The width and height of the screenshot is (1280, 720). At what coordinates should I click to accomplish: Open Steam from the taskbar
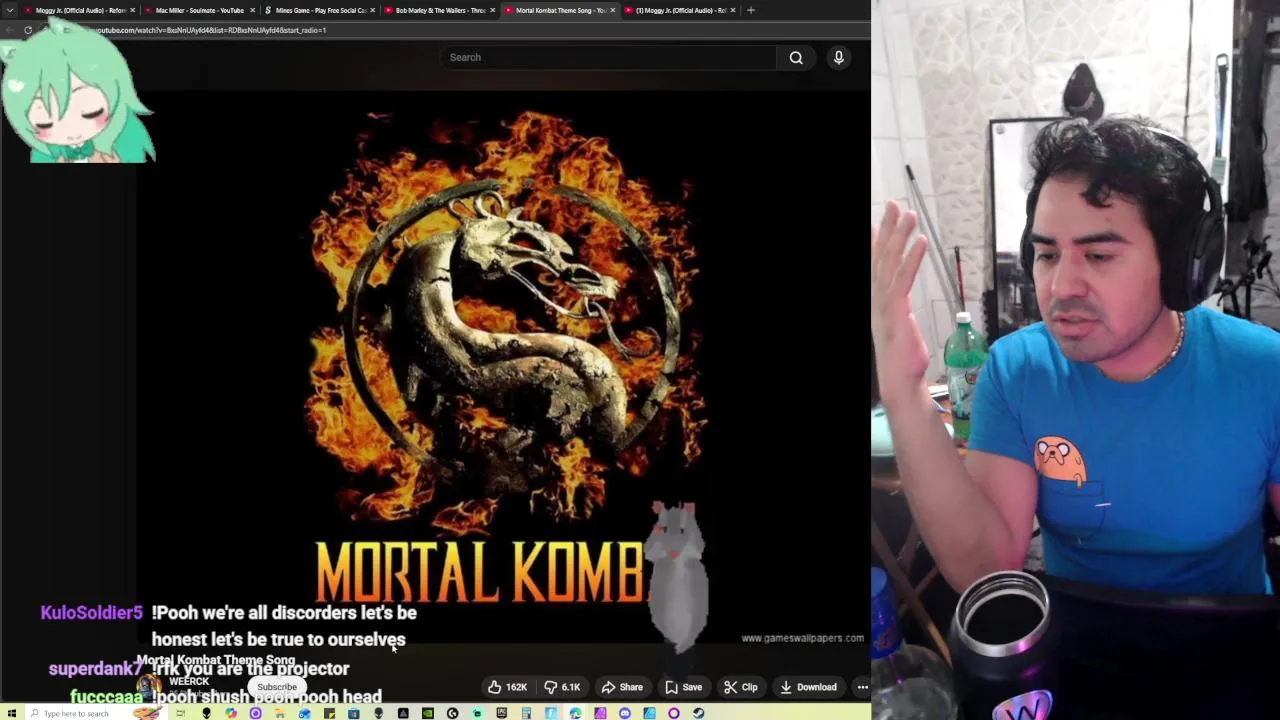(698, 713)
